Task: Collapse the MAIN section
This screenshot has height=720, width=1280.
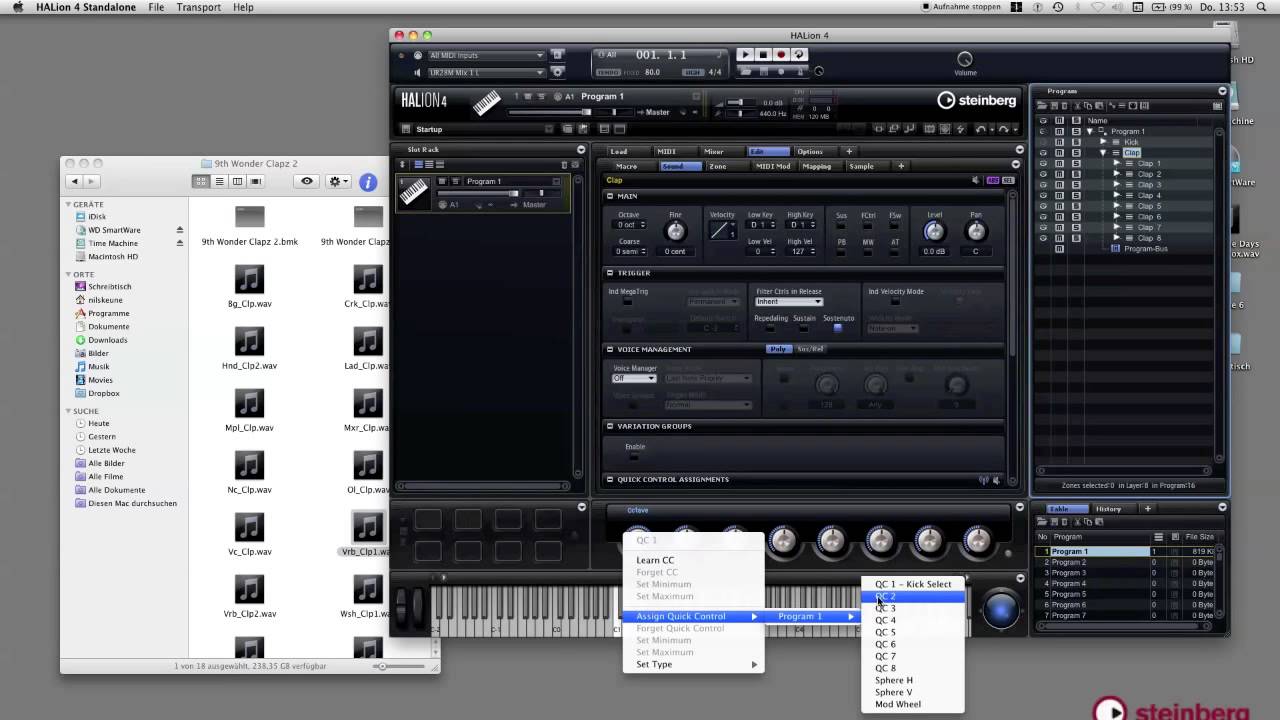Action: coord(610,196)
